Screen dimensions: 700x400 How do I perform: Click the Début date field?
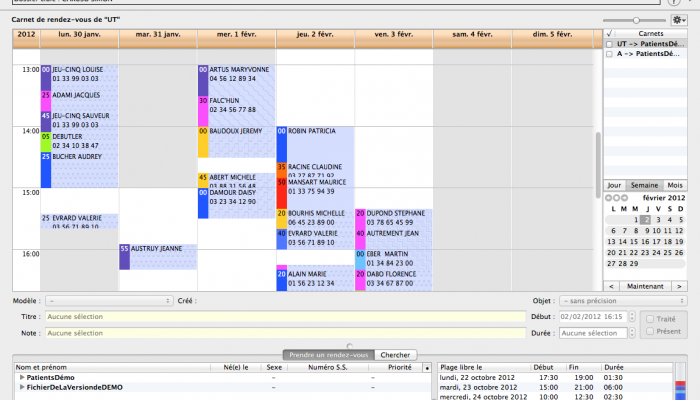click(593, 317)
